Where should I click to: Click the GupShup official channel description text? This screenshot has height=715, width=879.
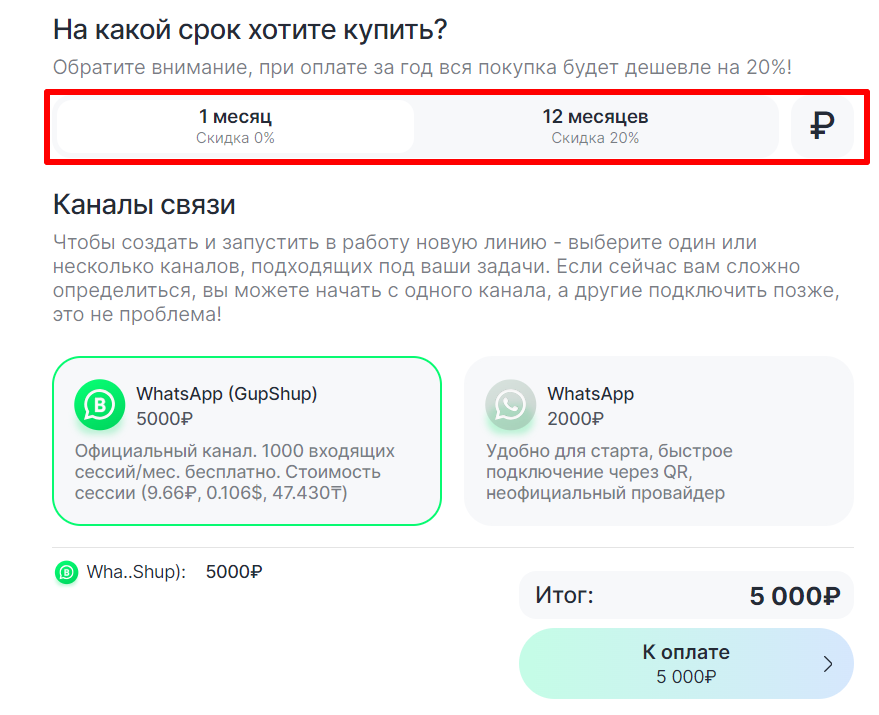235,472
